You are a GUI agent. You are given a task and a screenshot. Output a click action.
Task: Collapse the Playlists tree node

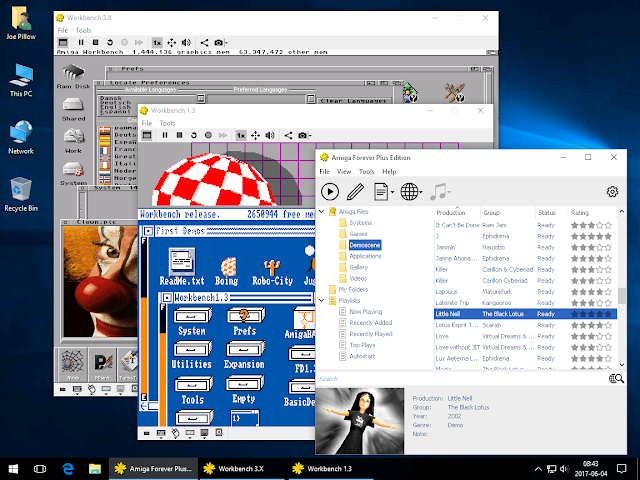(322, 300)
